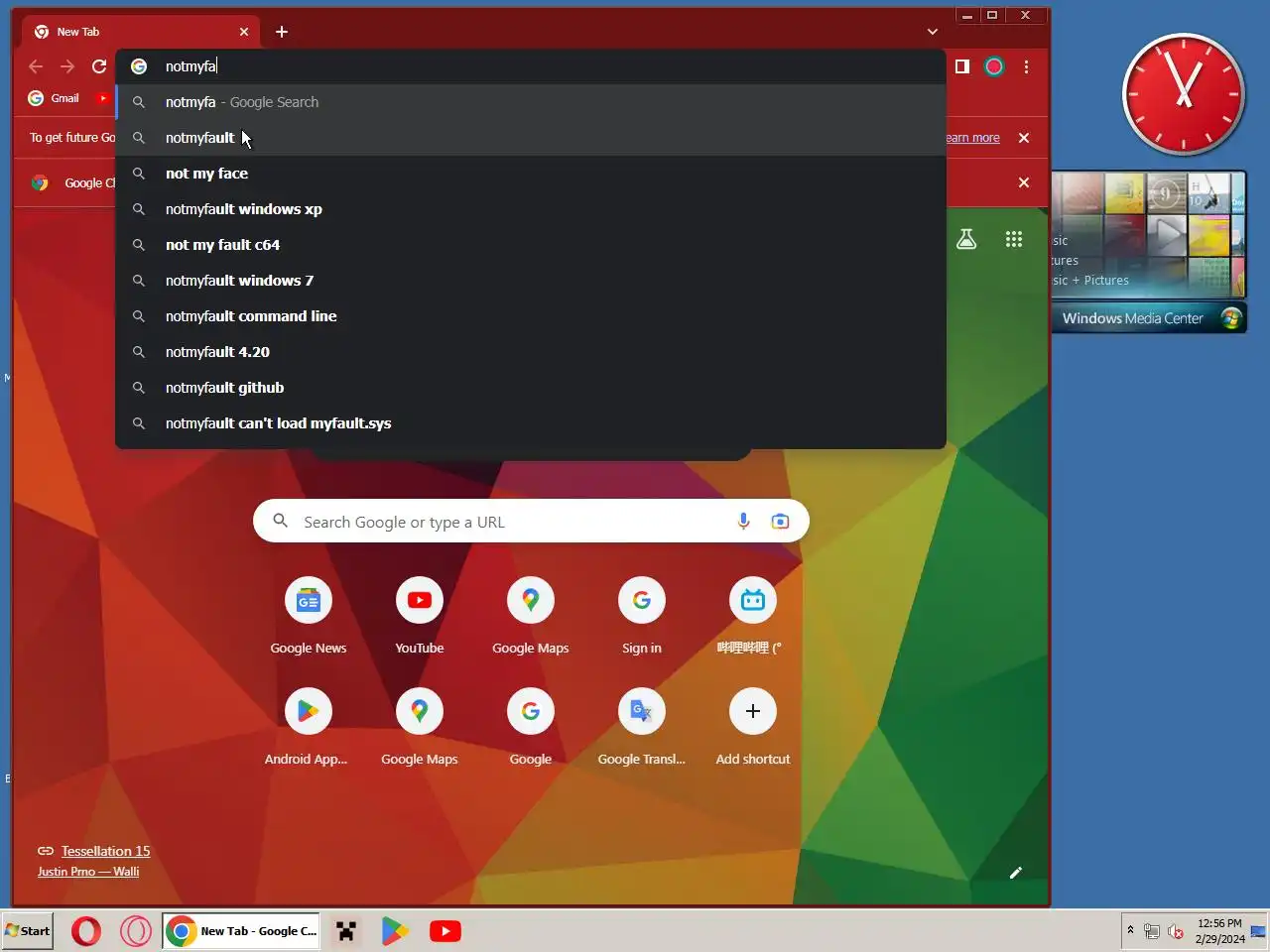Image resolution: width=1270 pixels, height=952 pixels.
Task: Open Chrome's three-dot menu
Action: (x=1026, y=66)
